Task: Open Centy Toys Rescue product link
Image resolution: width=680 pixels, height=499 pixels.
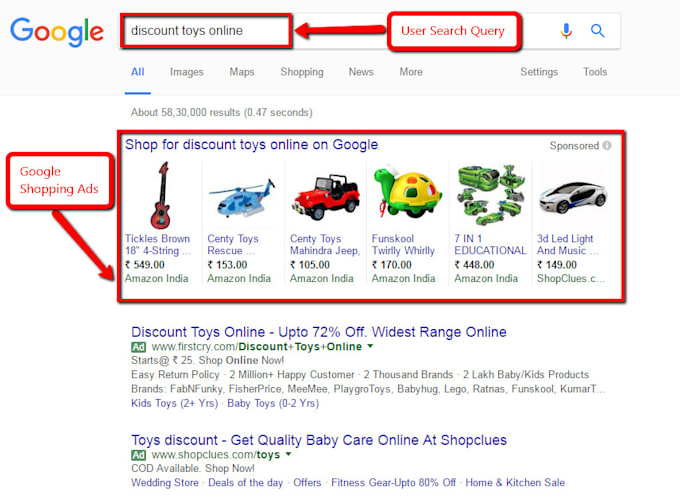Action: 232,245
